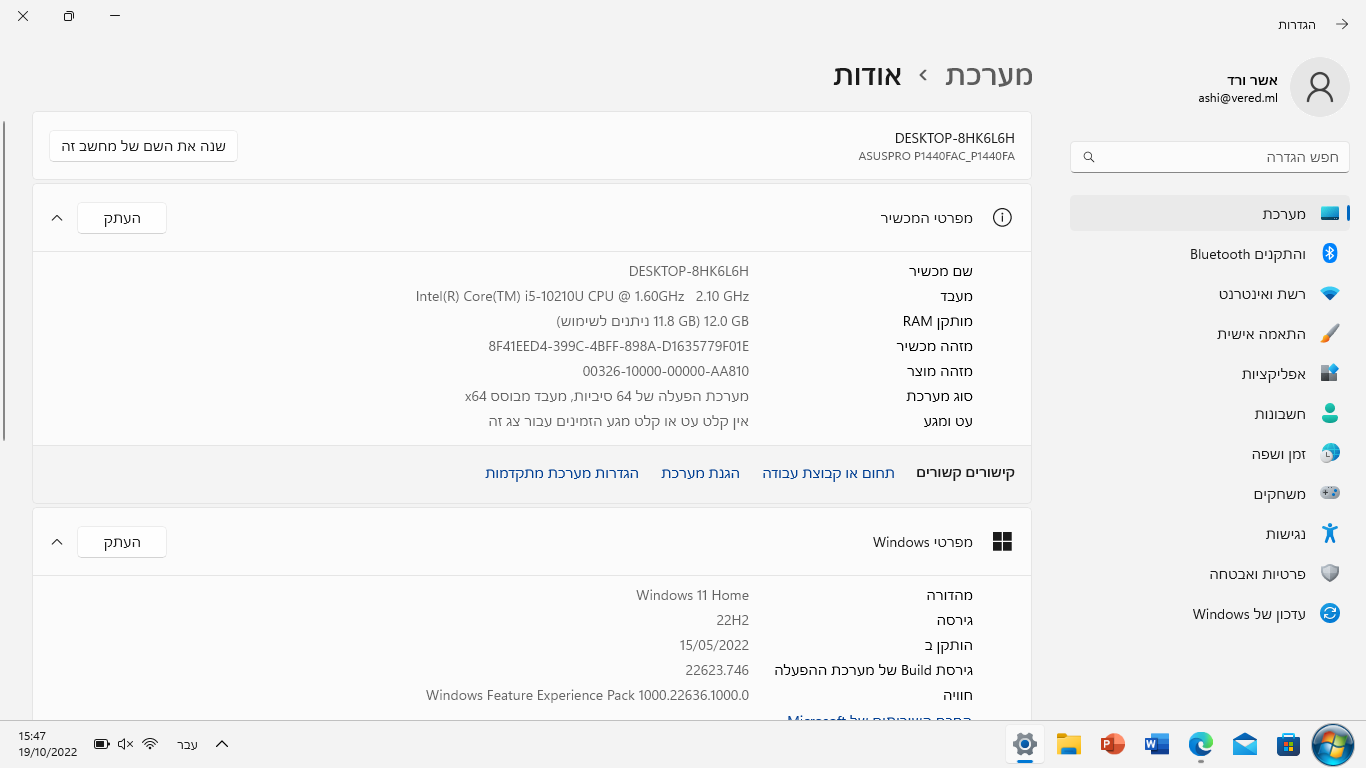Open domain or workgroup link (תחום או קבוצת עבודה)
The height and width of the screenshot is (768, 1366).
[828, 473]
